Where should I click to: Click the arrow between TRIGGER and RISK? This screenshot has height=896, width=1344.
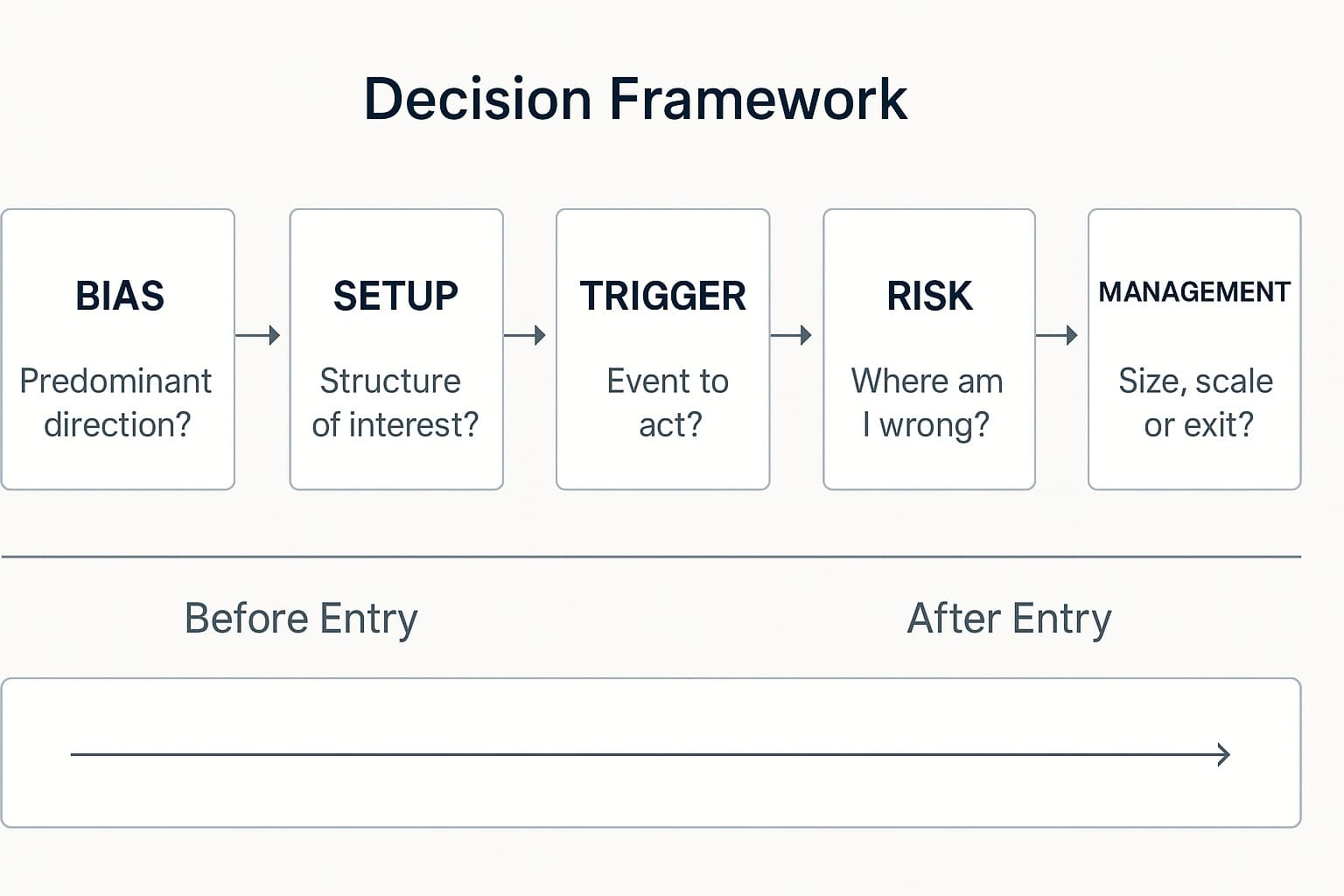pos(791,335)
